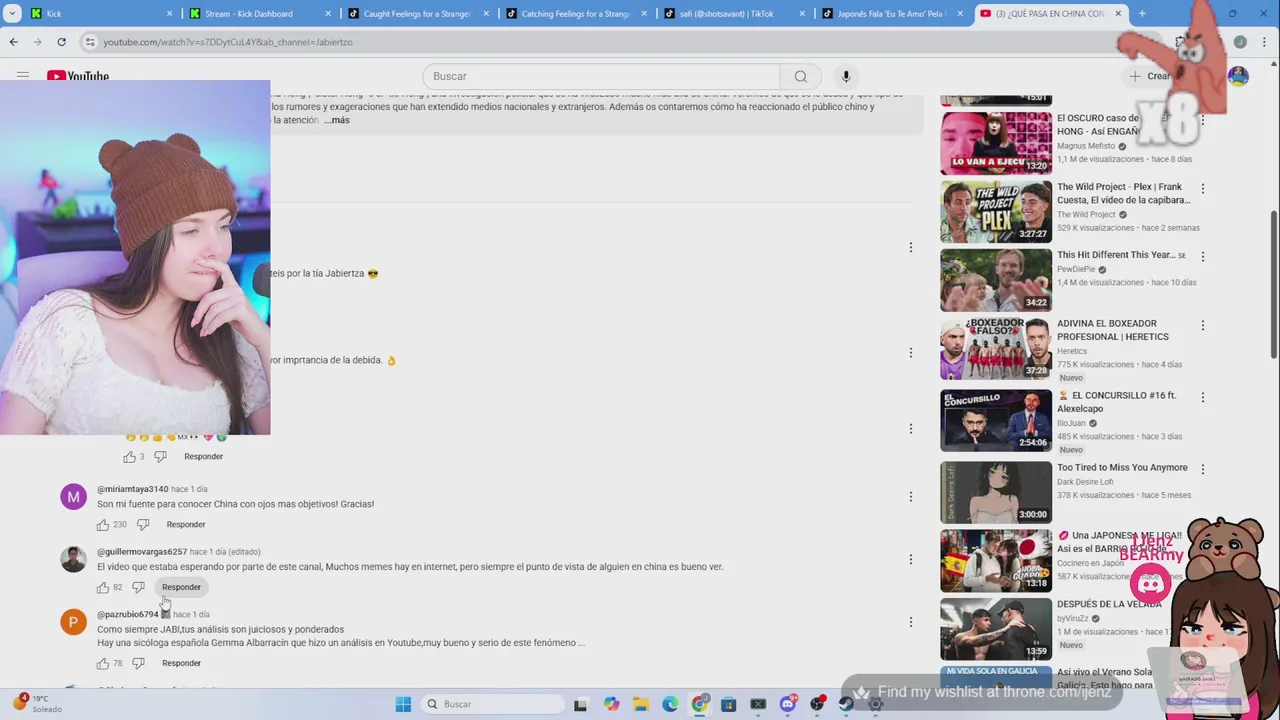Close the '¿QUÉ PASA EN CHINA' tab
The width and height of the screenshot is (1280, 720).
[1118, 14]
